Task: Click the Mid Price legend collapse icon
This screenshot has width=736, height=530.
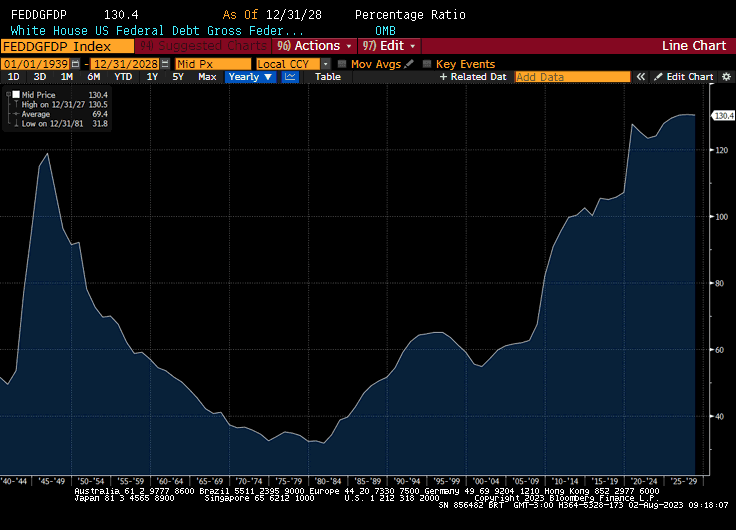Action: [8, 95]
